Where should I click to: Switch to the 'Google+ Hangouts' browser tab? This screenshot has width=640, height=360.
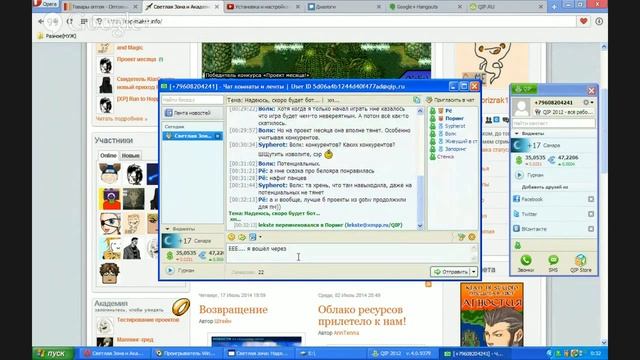tap(425, 7)
